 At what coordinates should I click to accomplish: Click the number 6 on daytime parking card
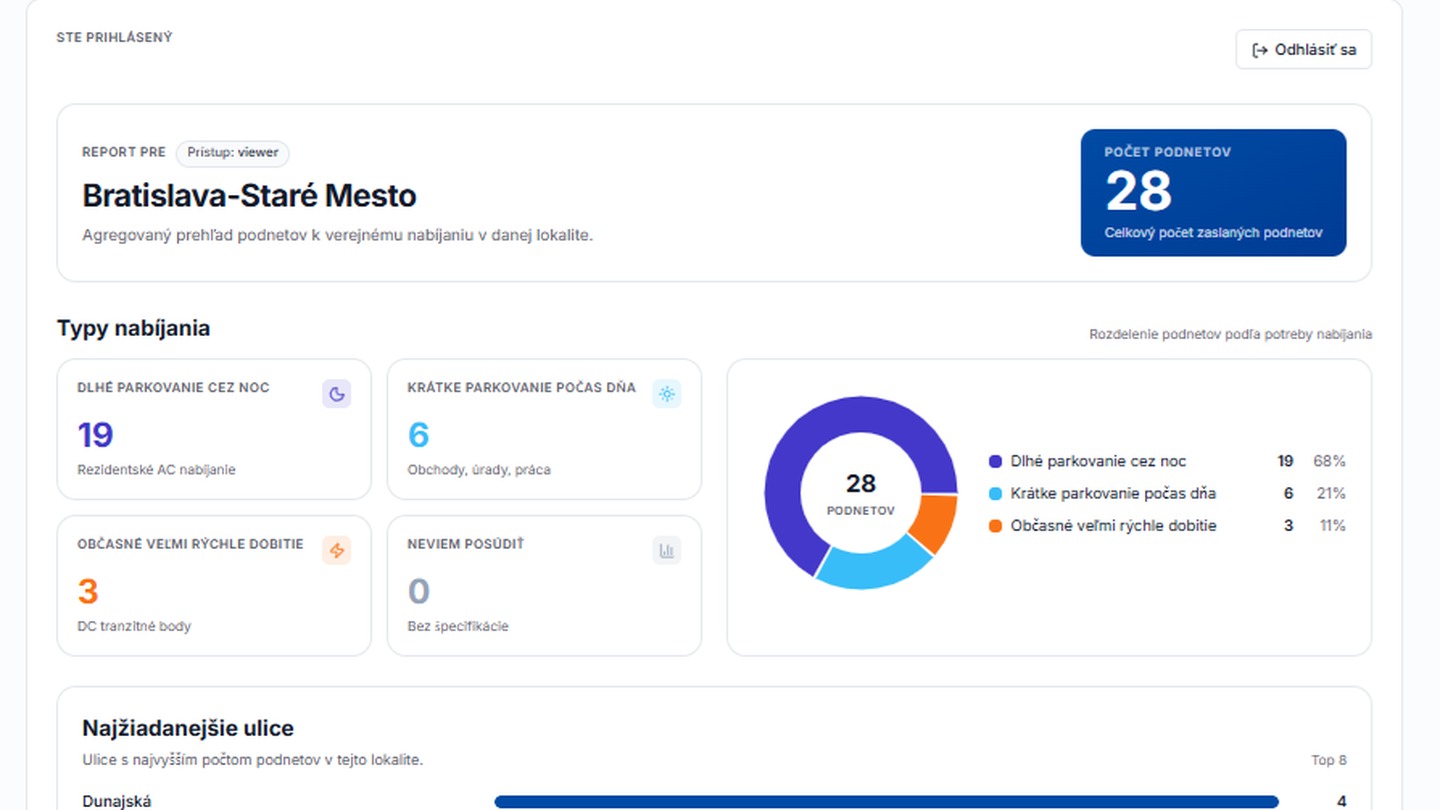(418, 435)
